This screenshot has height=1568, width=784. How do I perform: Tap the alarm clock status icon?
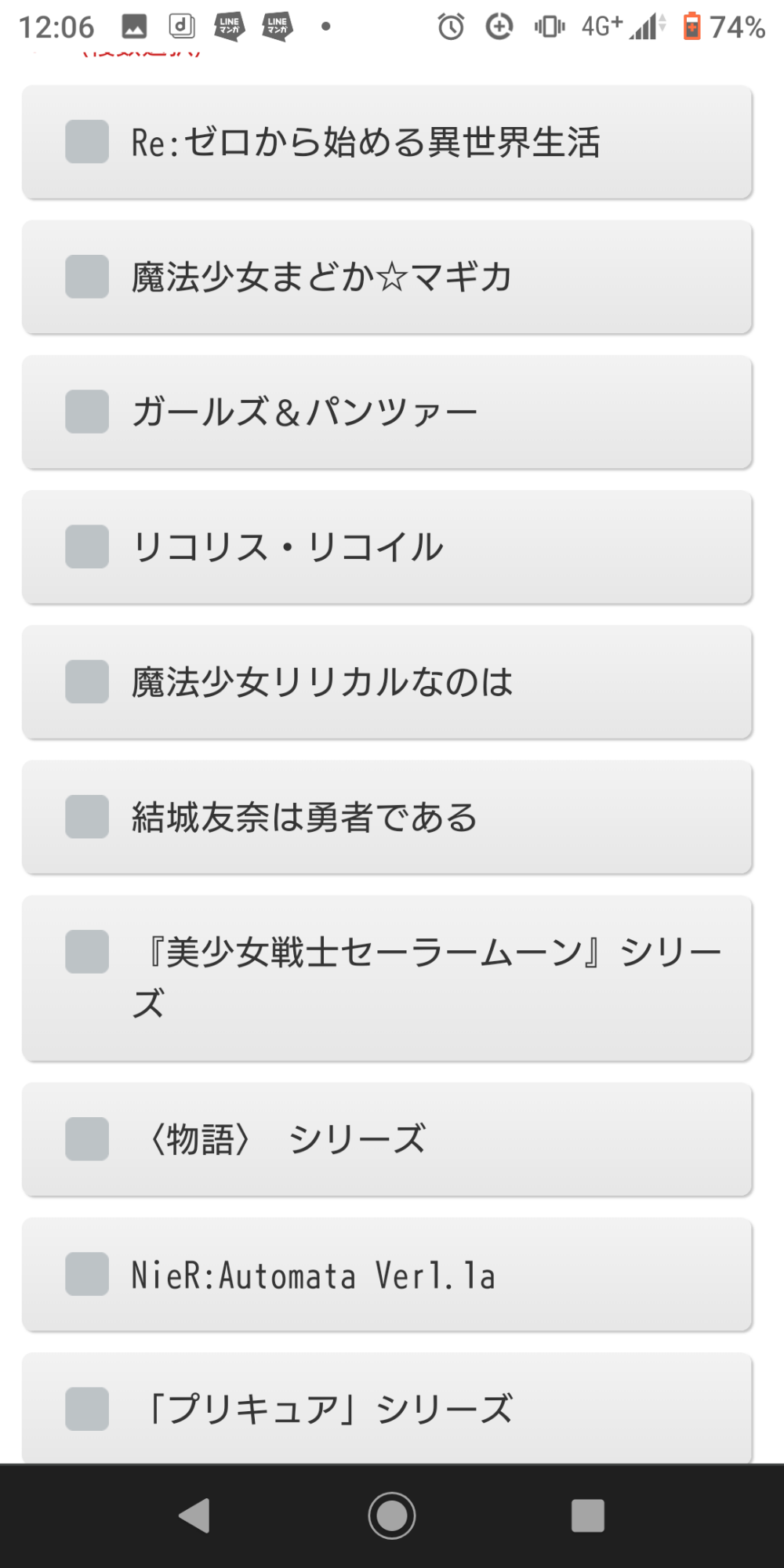tap(451, 27)
